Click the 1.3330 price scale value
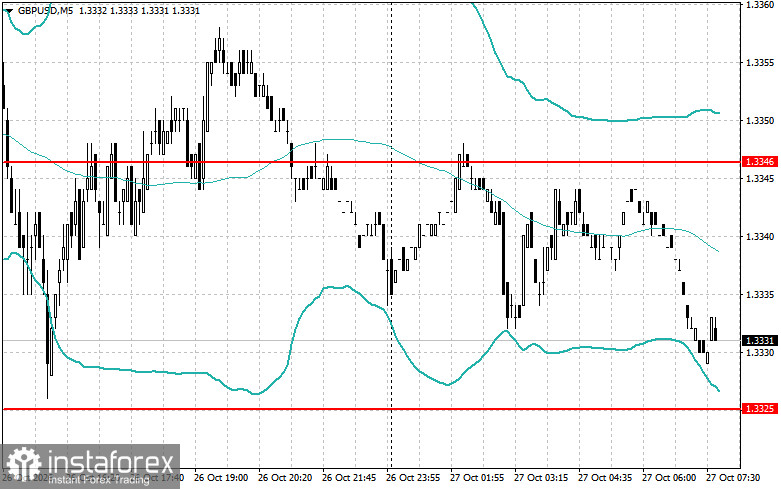Viewport: 781px width, 489px height. [x=760, y=353]
